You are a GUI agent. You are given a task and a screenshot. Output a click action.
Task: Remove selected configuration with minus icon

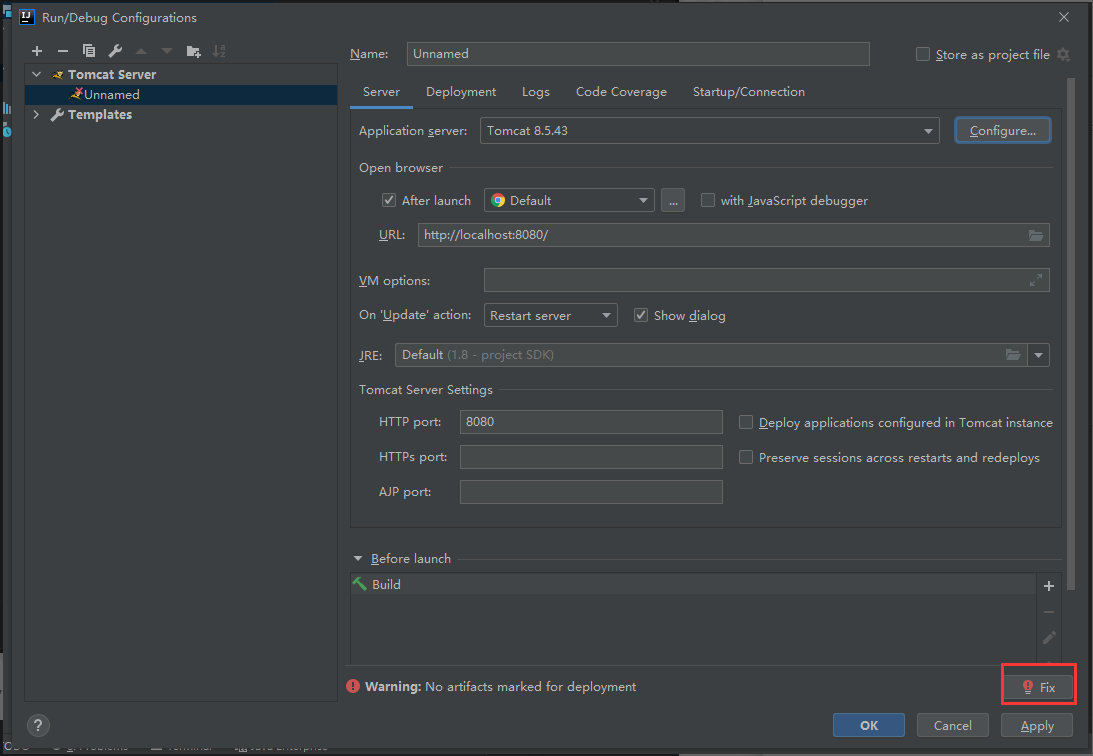pos(63,51)
